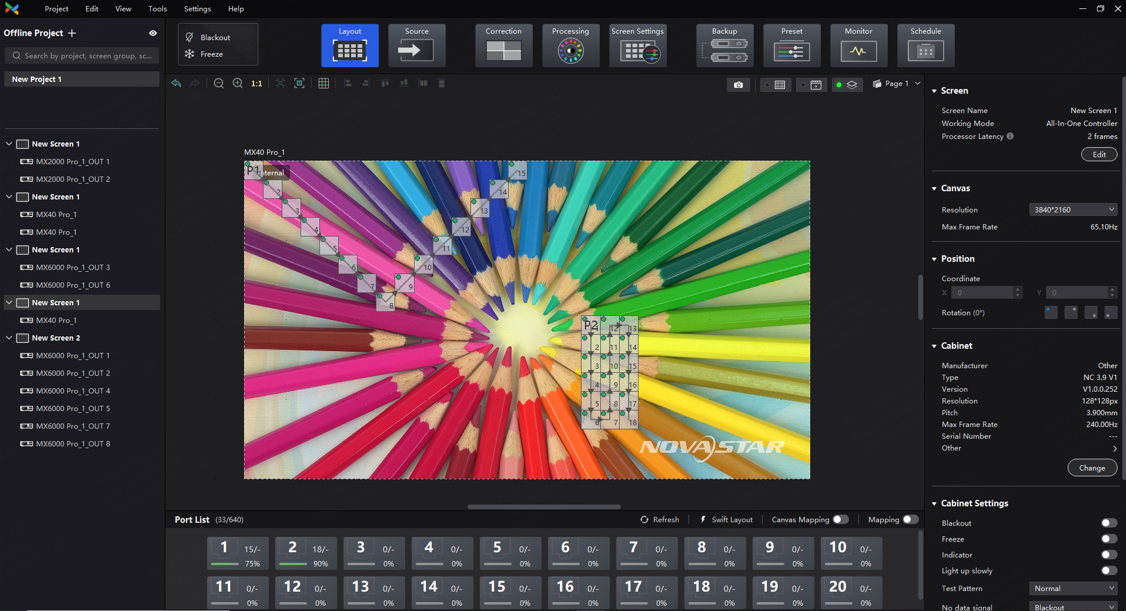
Task: Open the Source module
Action: (x=417, y=45)
